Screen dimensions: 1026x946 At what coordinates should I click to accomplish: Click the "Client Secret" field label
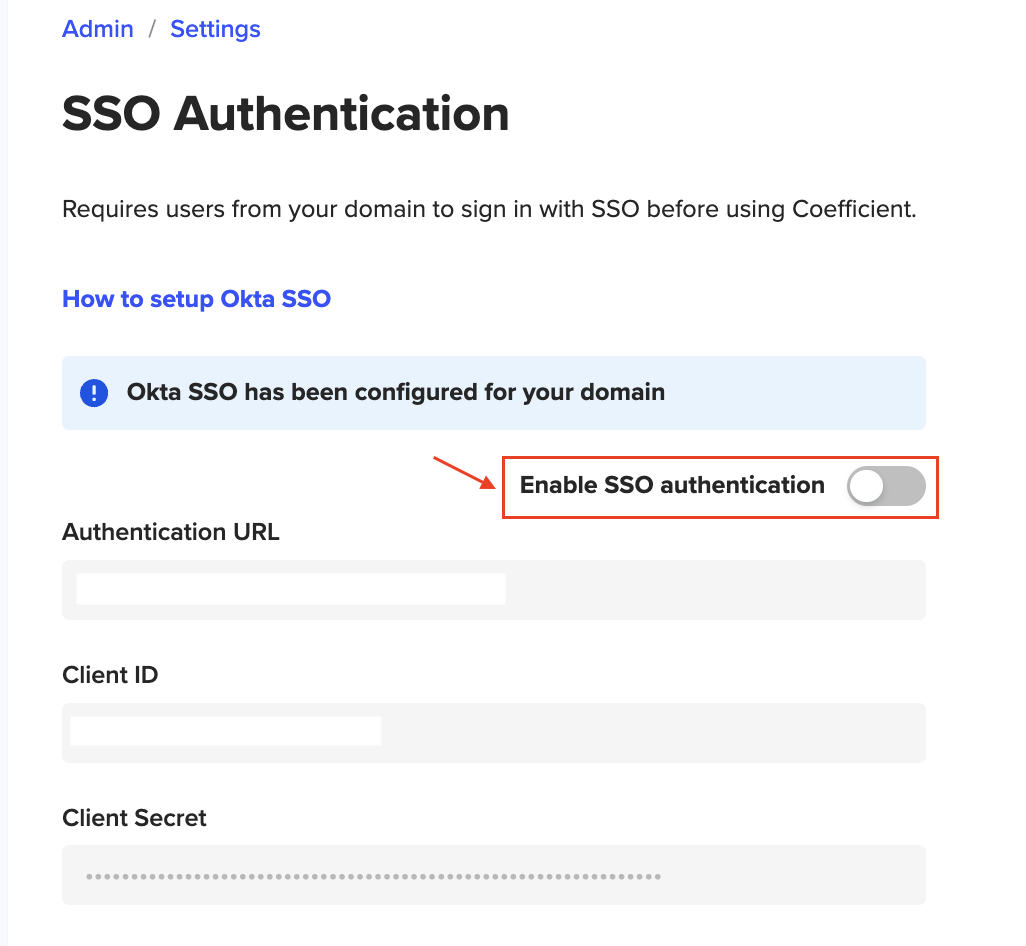(x=134, y=818)
